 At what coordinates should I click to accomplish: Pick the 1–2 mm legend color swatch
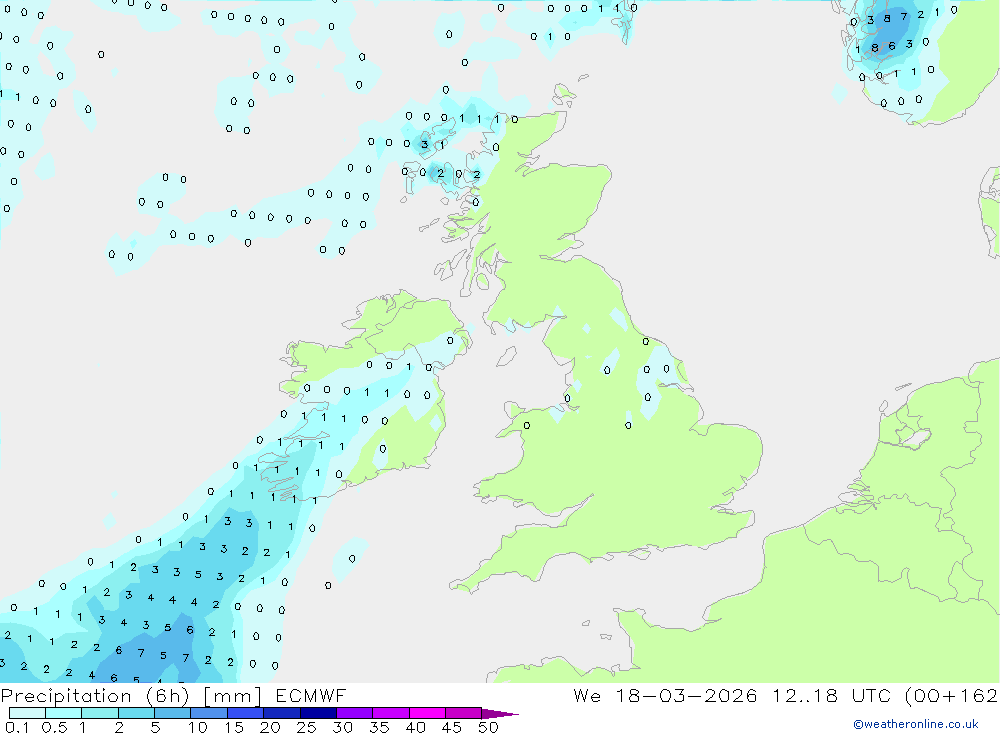coord(100,713)
